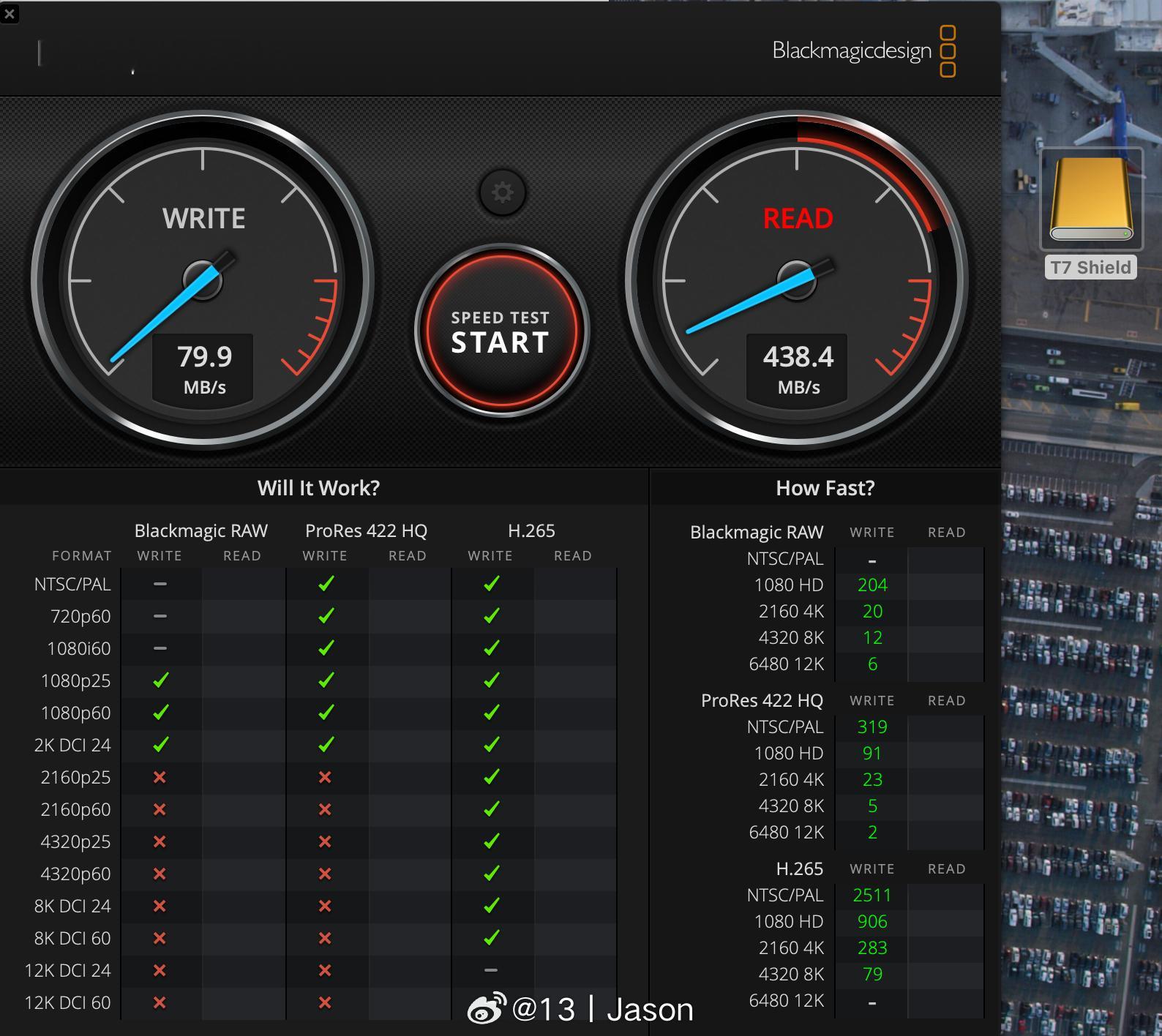The height and width of the screenshot is (1036, 1162).
Task: Click the ProRes 422 HQ write cross for 4320p60
Action: pos(325,874)
